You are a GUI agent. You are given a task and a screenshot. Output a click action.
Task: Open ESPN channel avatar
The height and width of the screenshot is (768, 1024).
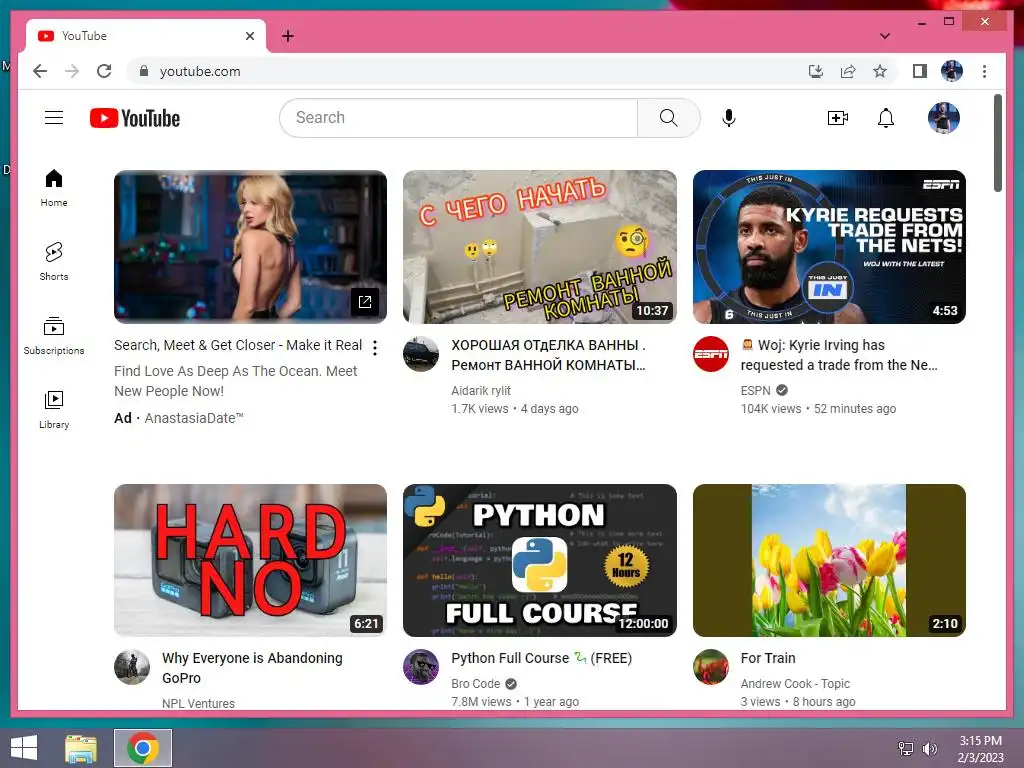point(711,354)
